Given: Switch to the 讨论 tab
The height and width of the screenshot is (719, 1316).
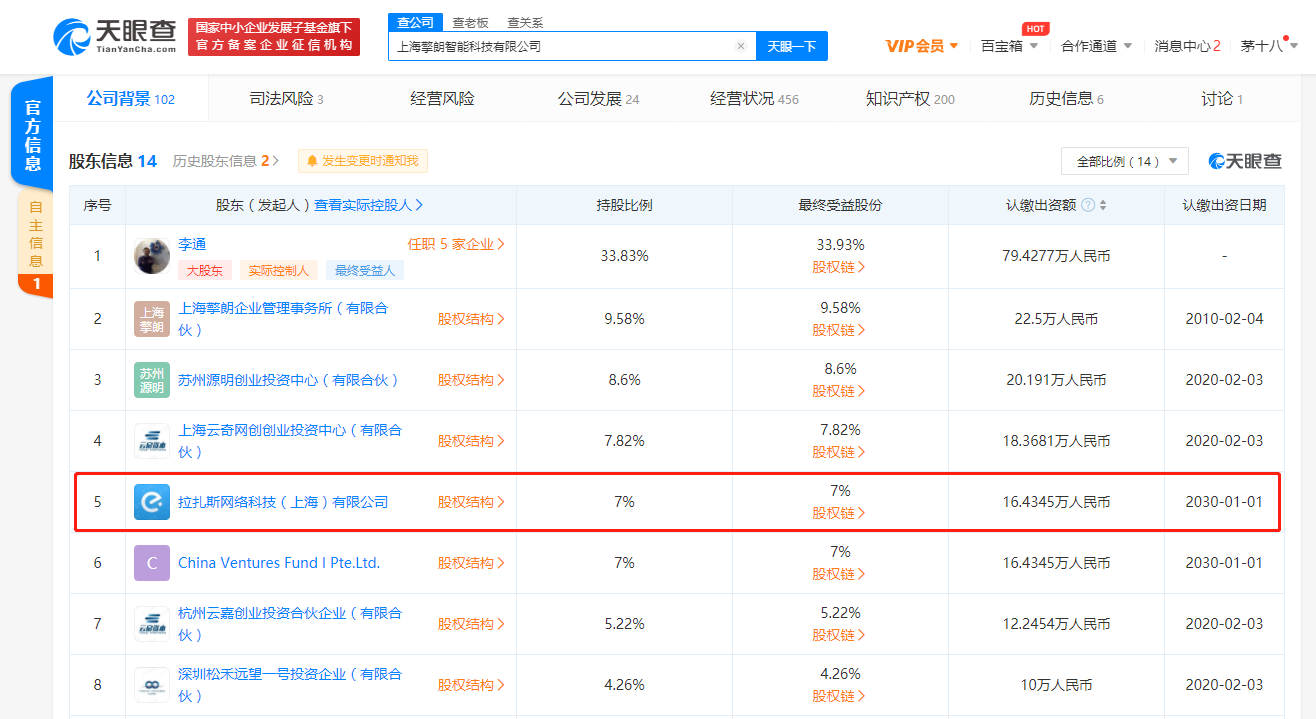Looking at the screenshot, I should [1222, 99].
